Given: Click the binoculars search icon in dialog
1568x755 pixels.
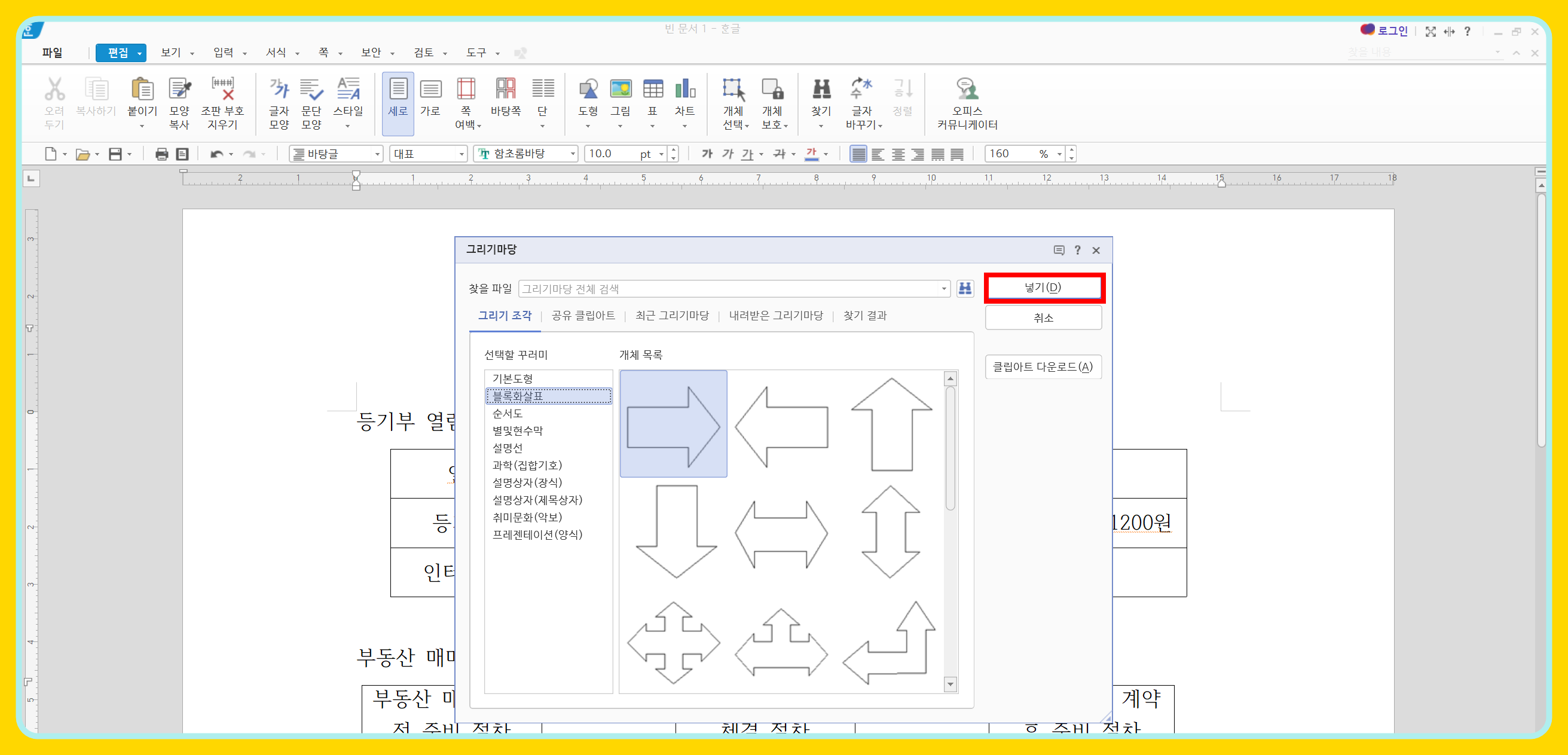Looking at the screenshot, I should click(x=965, y=288).
